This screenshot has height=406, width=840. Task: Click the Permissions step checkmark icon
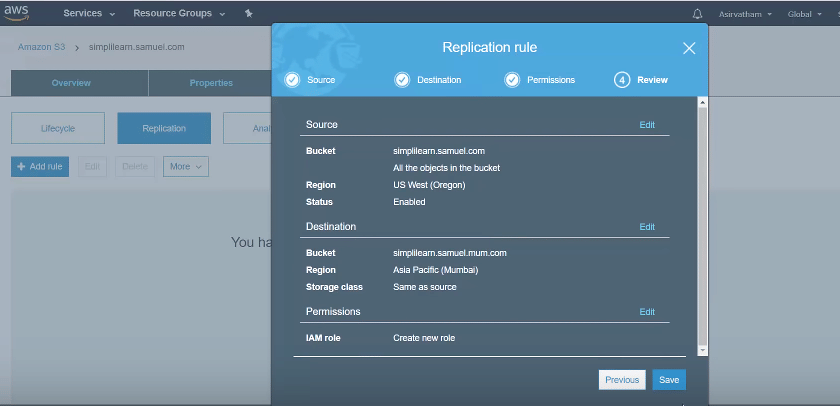click(x=512, y=80)
